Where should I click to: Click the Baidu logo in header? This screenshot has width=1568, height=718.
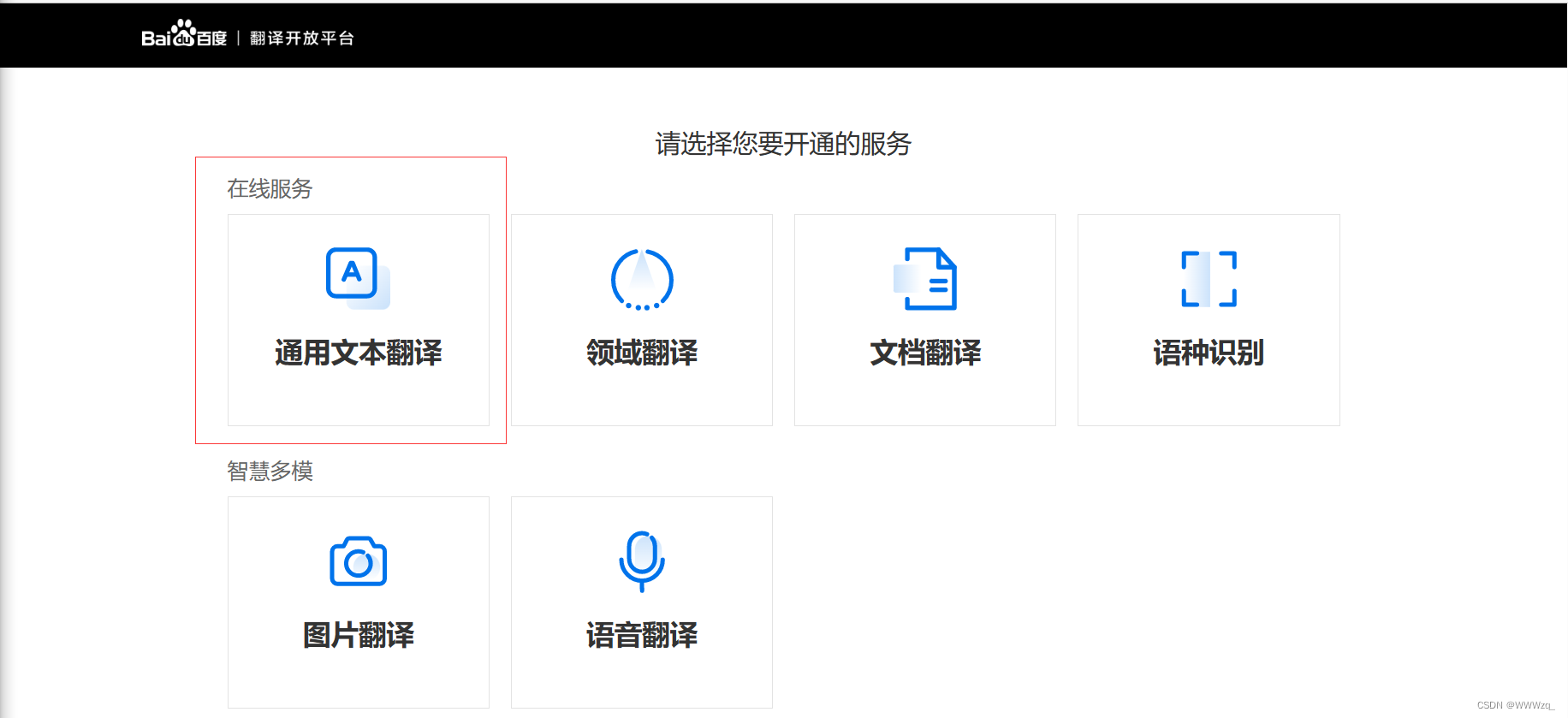click(184, 34)
